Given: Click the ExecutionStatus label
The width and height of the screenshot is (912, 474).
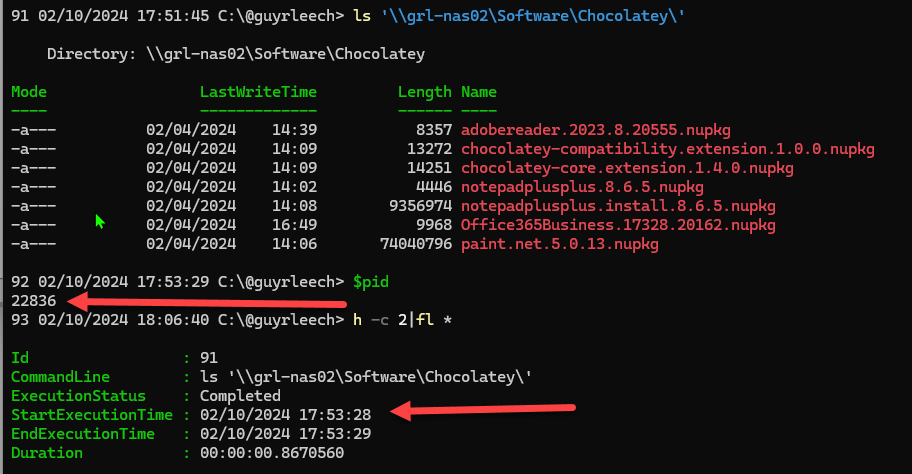Looking at the screenshot, I should click(79, 396).
